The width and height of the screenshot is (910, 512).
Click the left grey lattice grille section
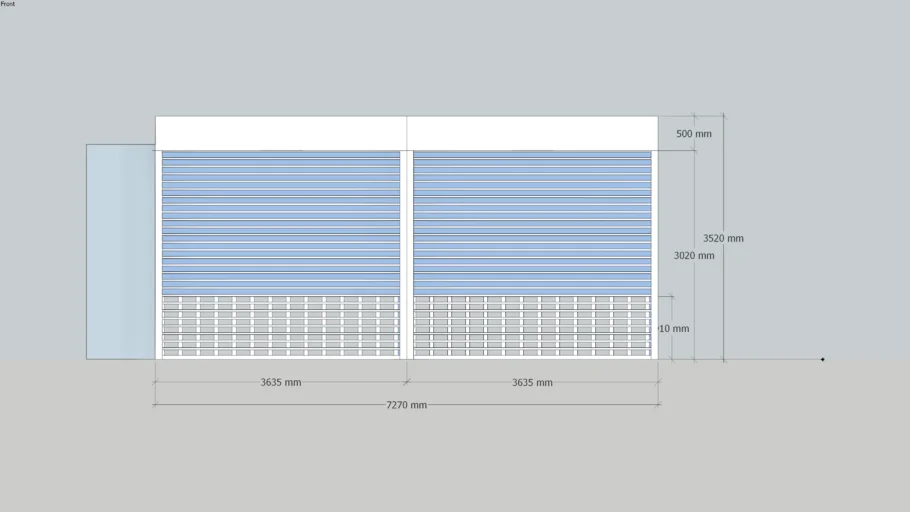click(x=281, y=326)
